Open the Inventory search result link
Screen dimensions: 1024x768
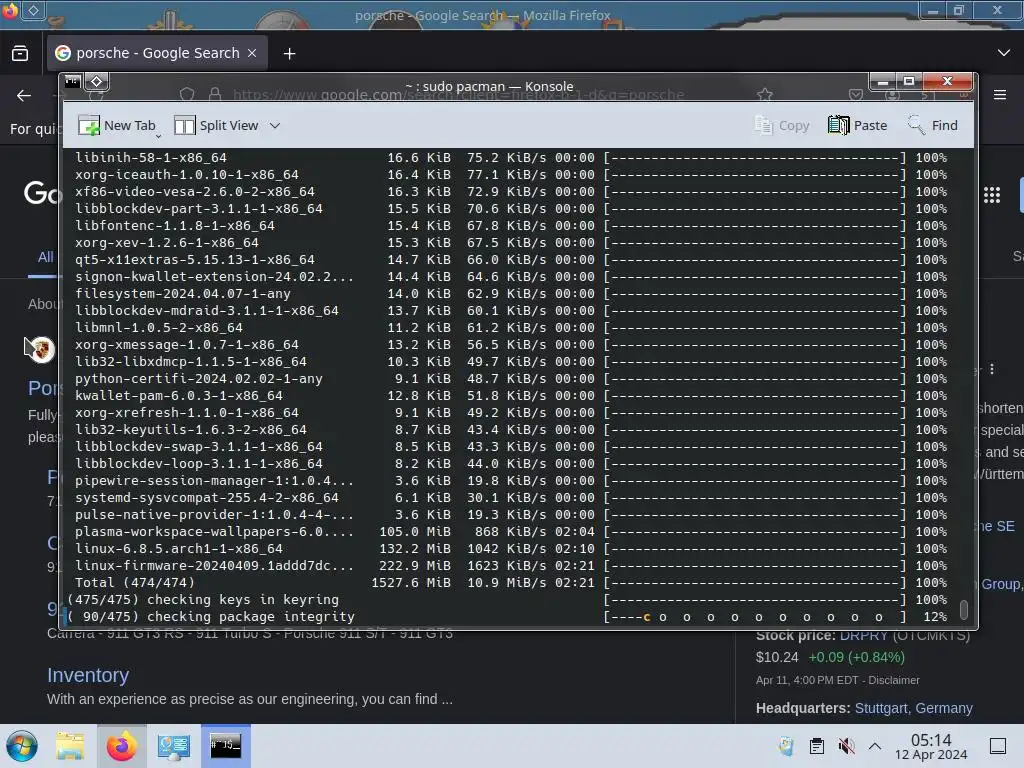click(88, 675)
